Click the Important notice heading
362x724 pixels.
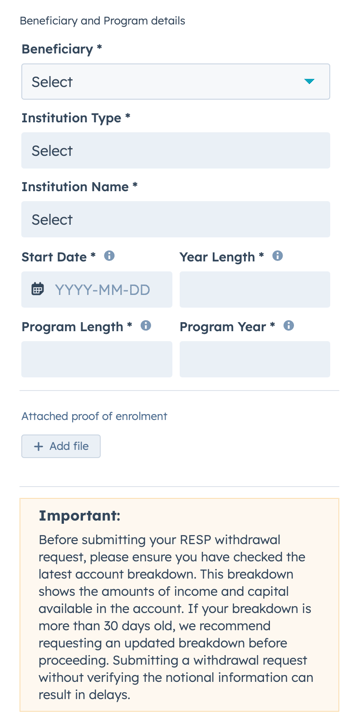[x=79, y=516]
